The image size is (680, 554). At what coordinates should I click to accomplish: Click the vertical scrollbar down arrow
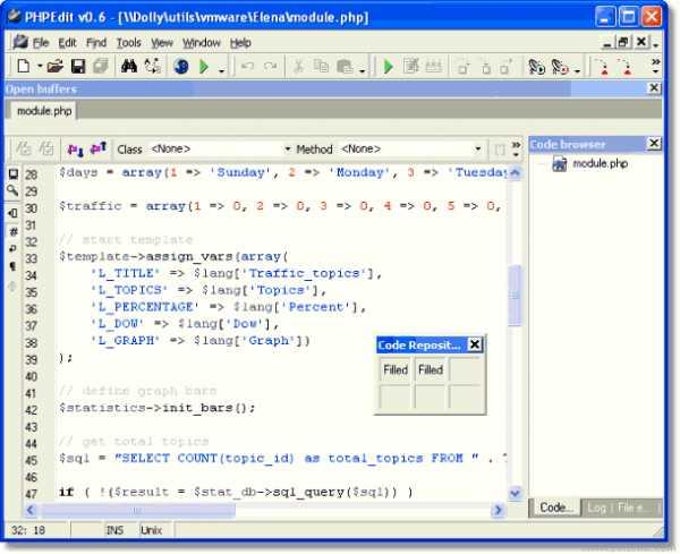(515, 493)
